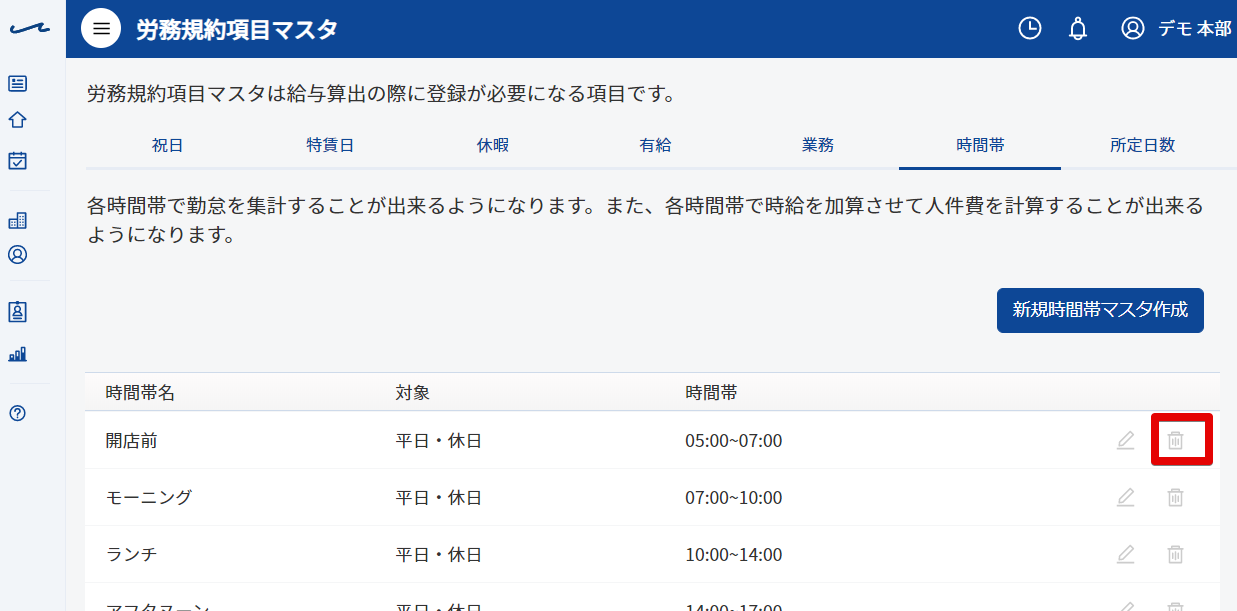This screenshot has height=611, width=1237.
Task: Edit the 開店前 time slot
Action: 1126,440
